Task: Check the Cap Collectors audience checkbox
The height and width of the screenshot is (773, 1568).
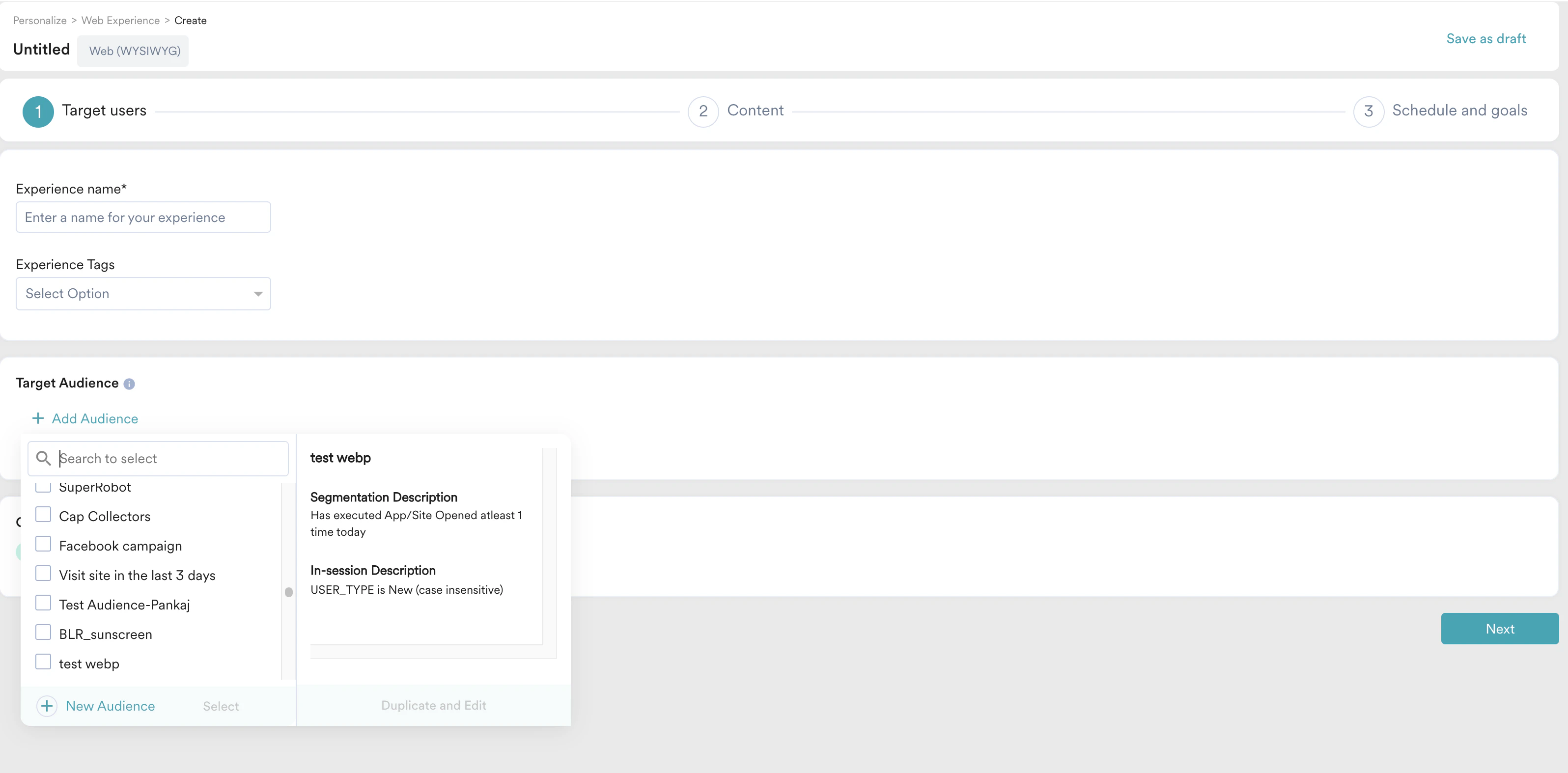Action: 43,514
